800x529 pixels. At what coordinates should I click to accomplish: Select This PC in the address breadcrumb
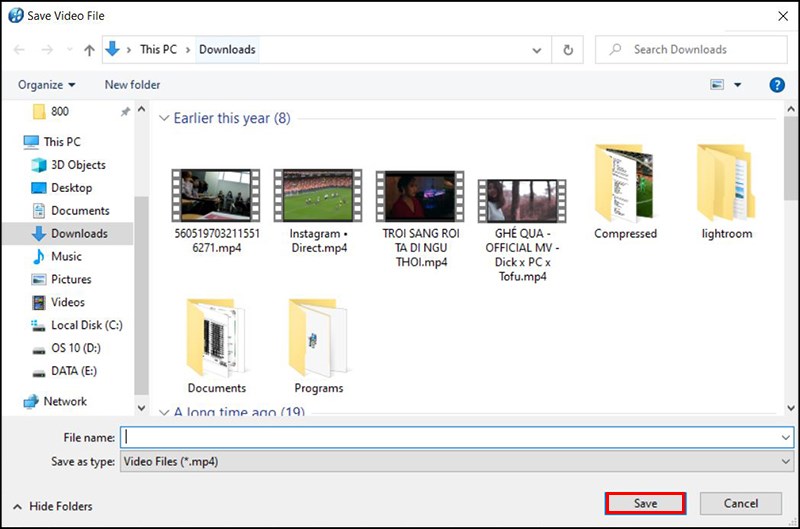pyautogui.click(x=158, y=49)
